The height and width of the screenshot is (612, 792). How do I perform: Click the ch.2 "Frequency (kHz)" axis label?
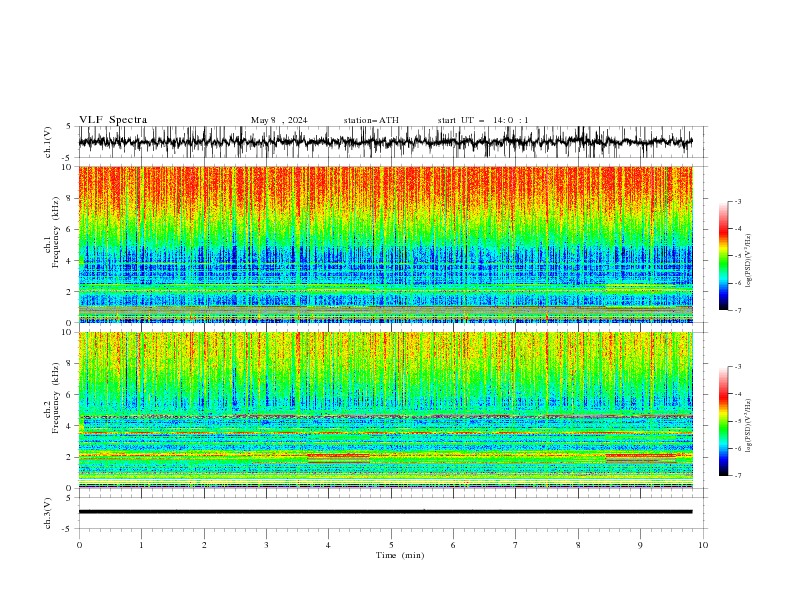coord(56,398)
